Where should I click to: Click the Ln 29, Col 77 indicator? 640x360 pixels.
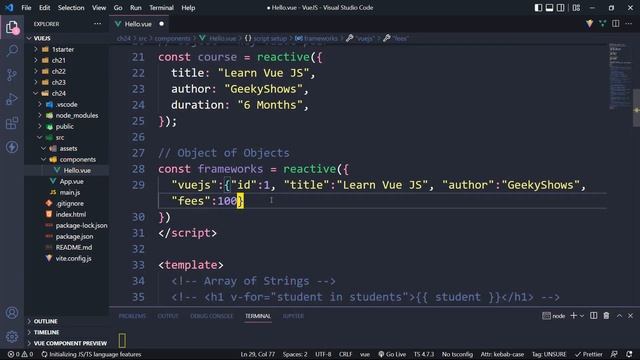258,354
